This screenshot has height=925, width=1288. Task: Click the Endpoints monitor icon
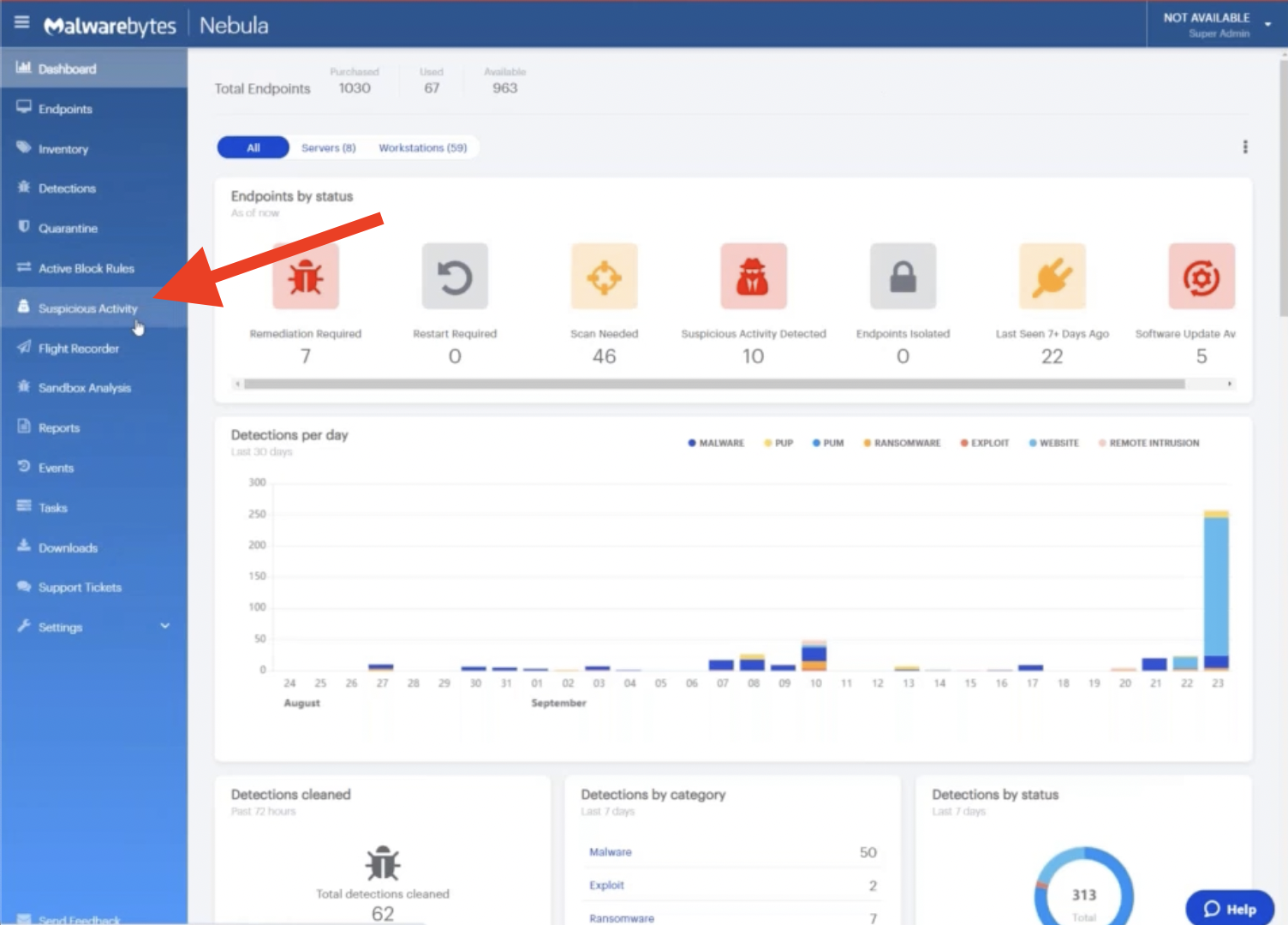(x=23, y=108)
